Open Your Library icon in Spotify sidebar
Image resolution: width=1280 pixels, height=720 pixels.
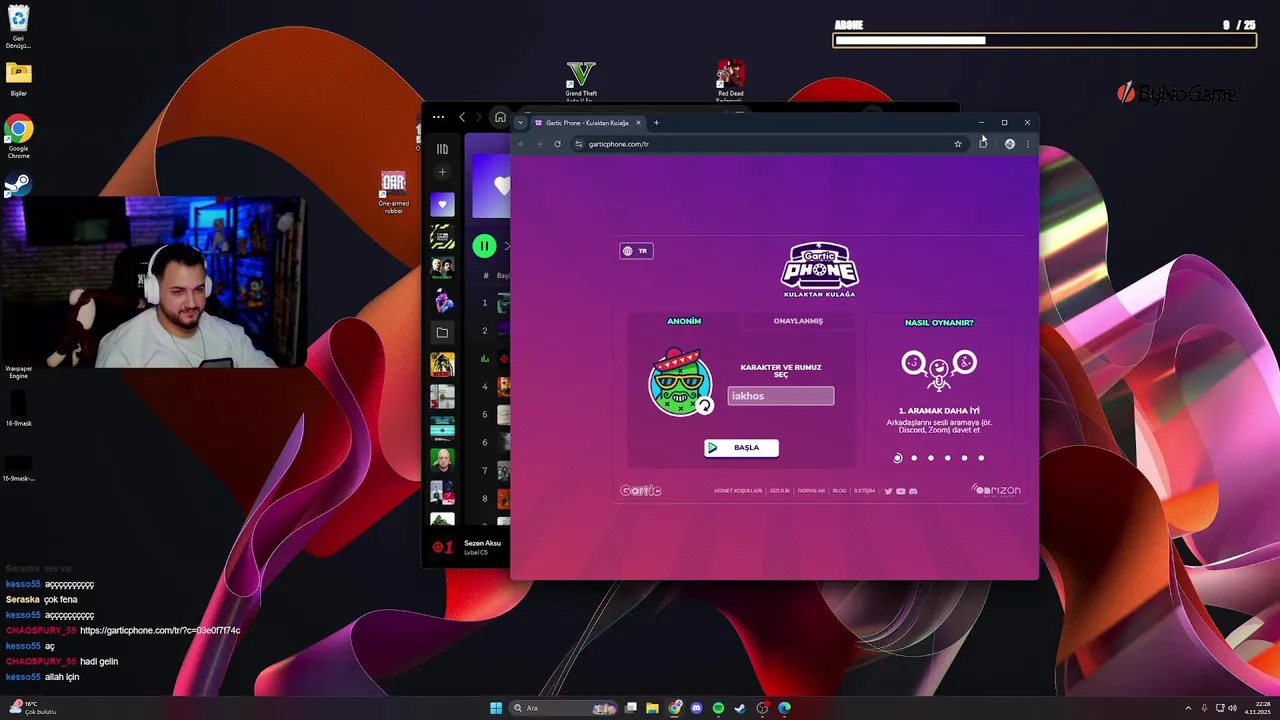pyautogui.click(x=442, y=149)
